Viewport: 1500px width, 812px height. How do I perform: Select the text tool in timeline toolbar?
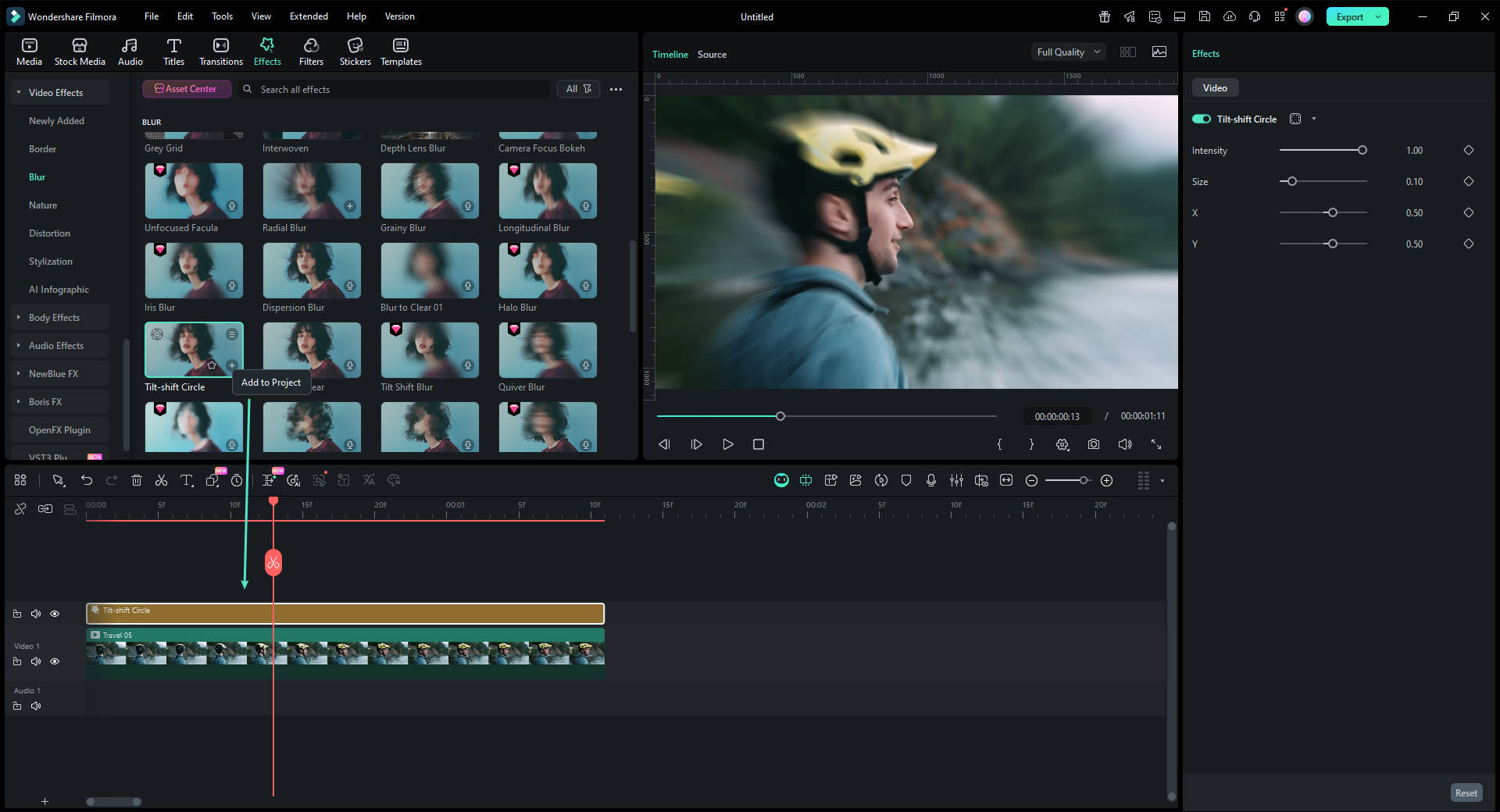tap(187, 480)
